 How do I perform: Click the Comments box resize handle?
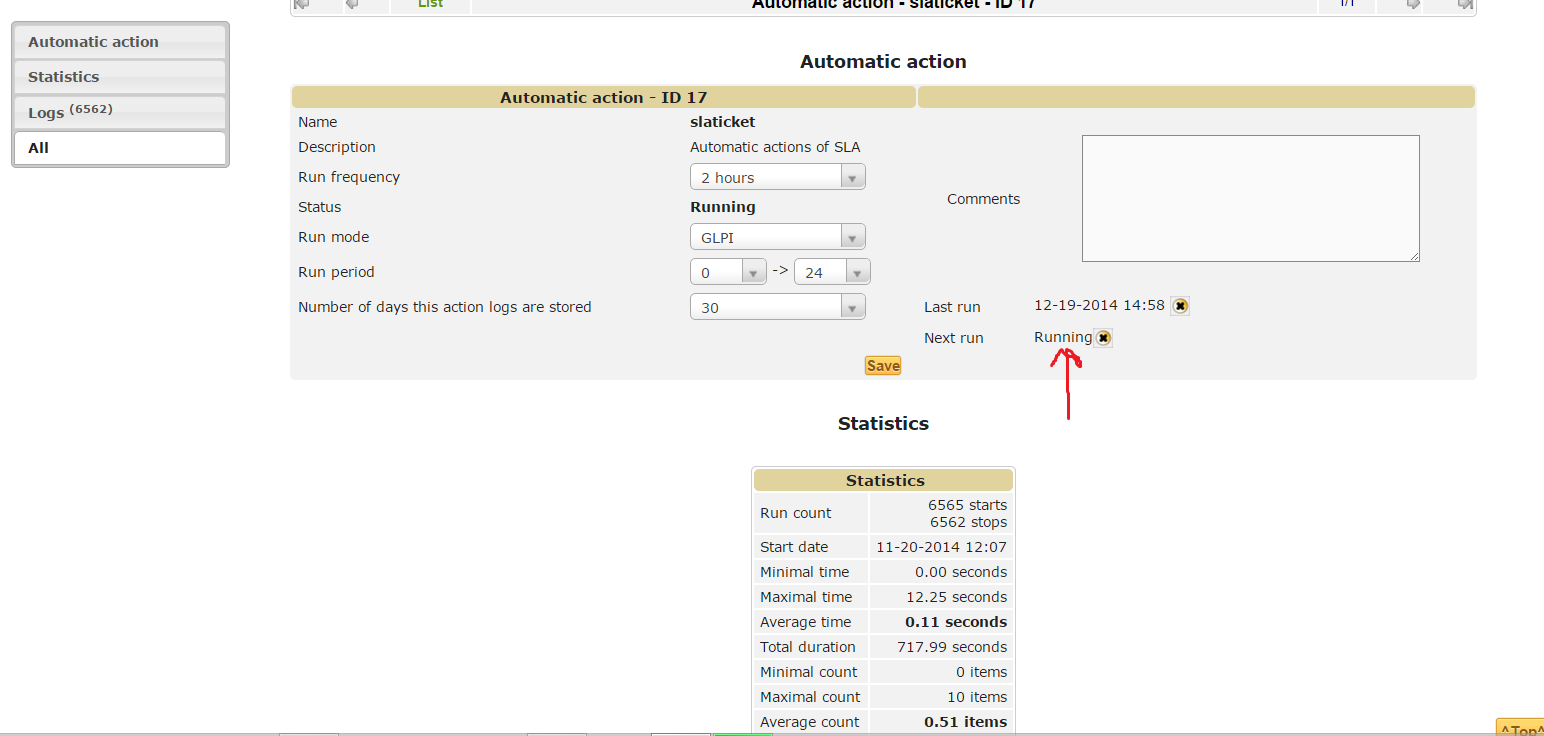pyautogui.click(x=1414, y=256)
